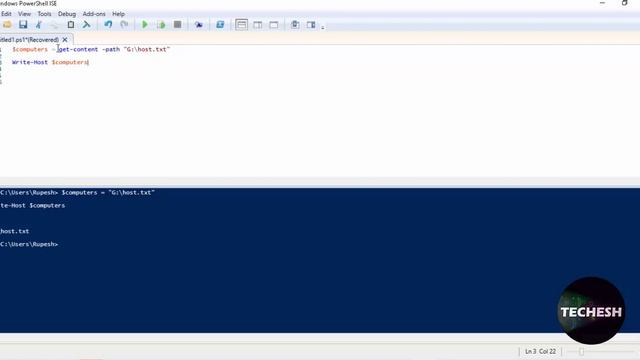This screenshot has height=360, width=640.
Task: Click host.txt output line in console
Action: pyautogui.click(x=15, y=231)
